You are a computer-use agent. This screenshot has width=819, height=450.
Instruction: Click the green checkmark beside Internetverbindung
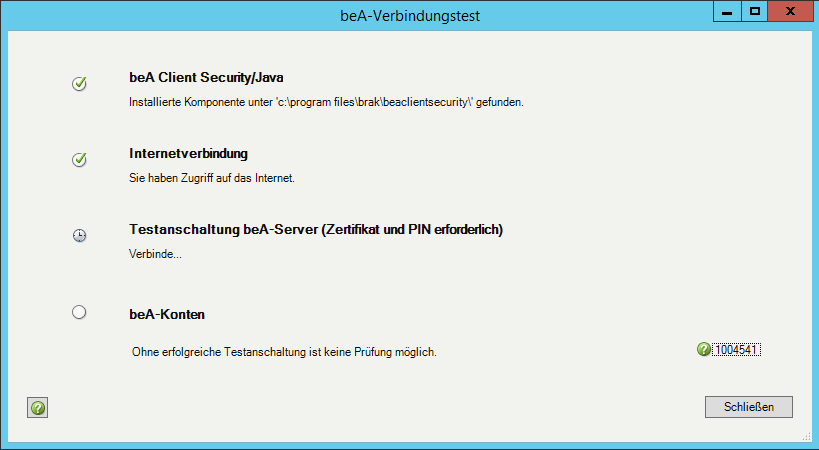(x=80, y=160)
